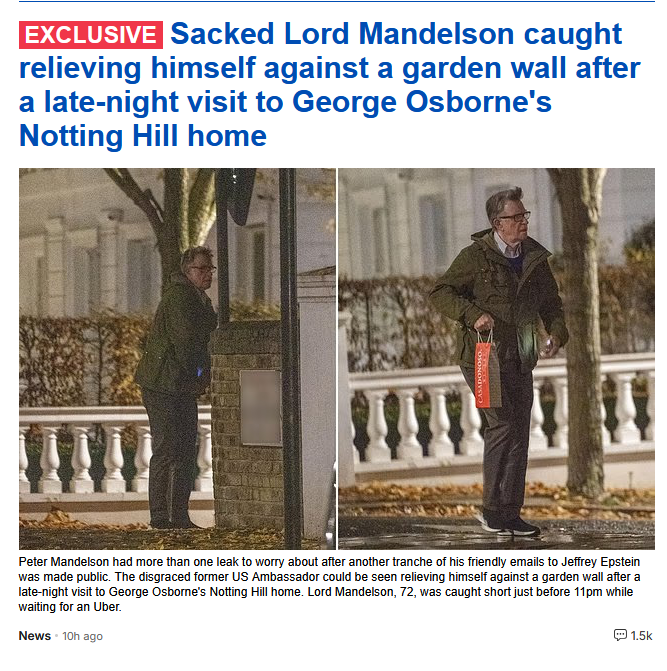Open the comments speech bubble icon
The width and height of the screenshot is (667, 671).
(620, 635)
